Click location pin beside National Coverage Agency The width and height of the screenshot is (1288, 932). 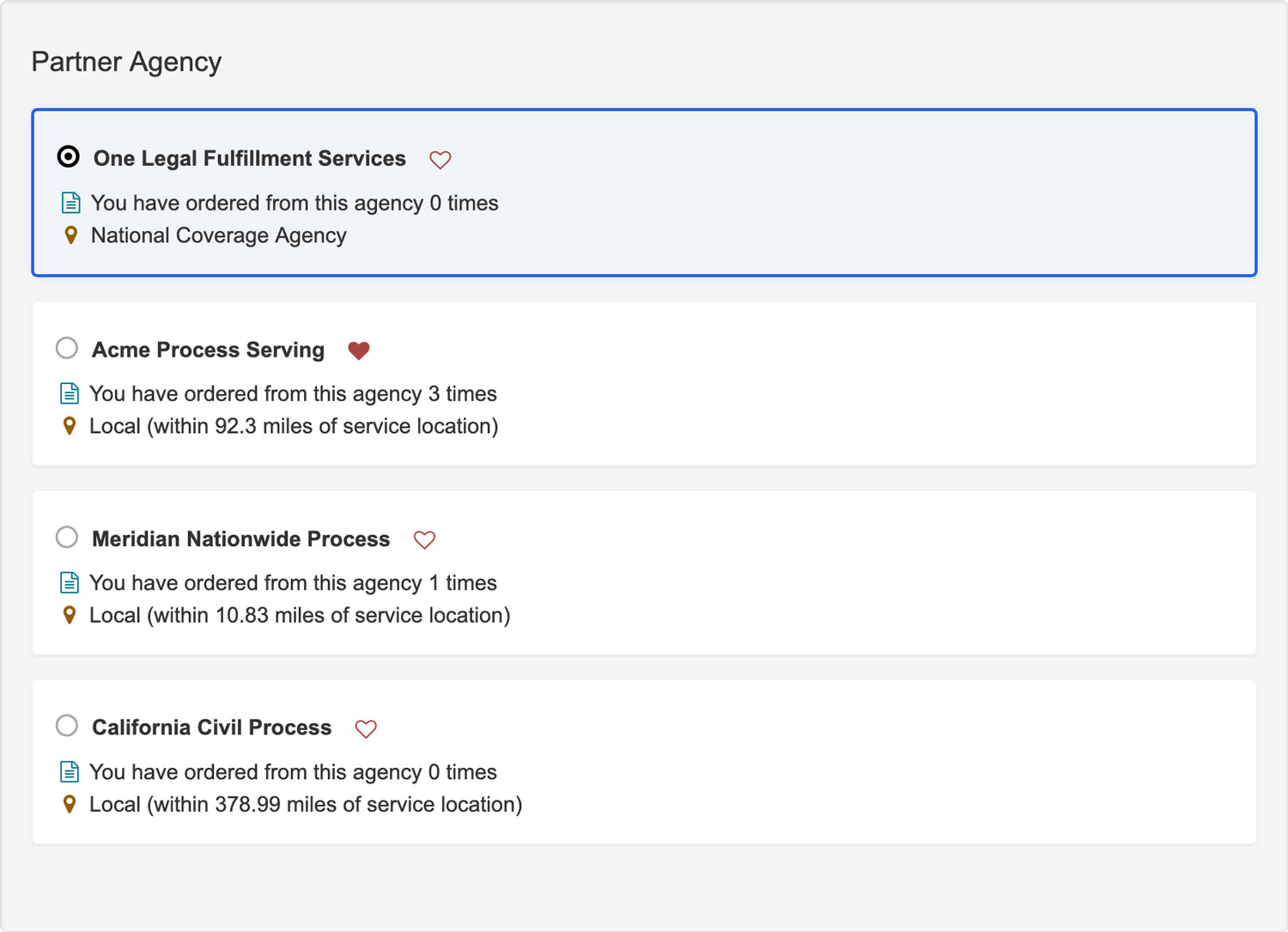pyautogui.click(x=71, y=235)
